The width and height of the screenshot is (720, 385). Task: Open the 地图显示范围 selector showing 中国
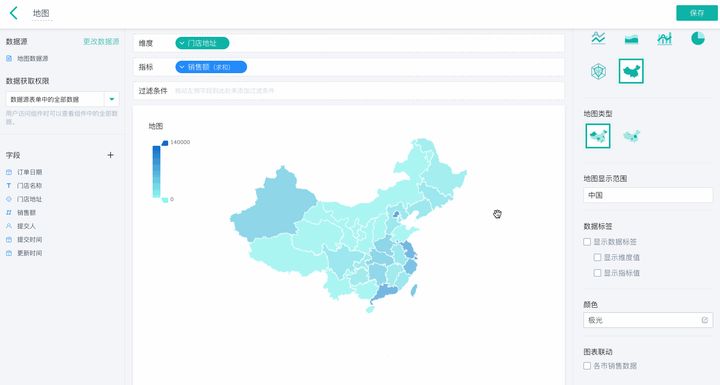(x=648, y=195)
